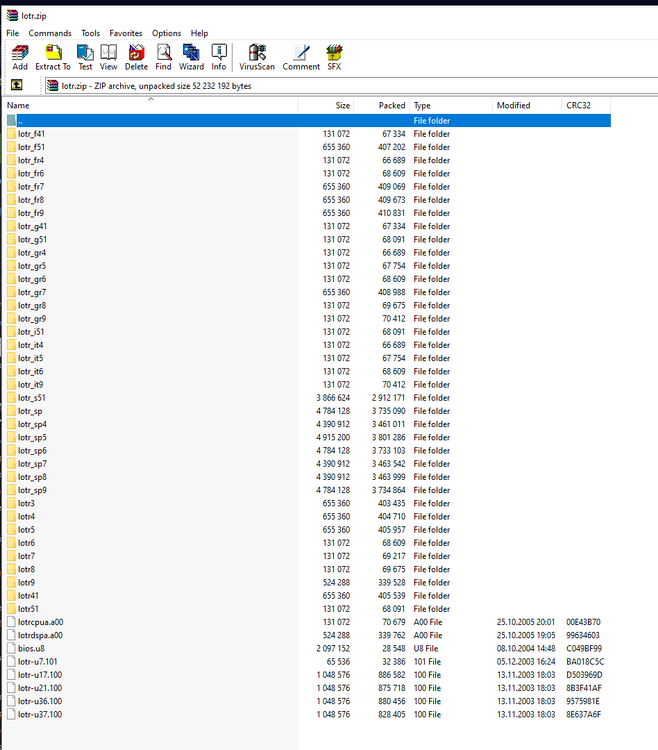Run VirusScan on the archive
Screen dimensions: 658x750
(257, 57)
